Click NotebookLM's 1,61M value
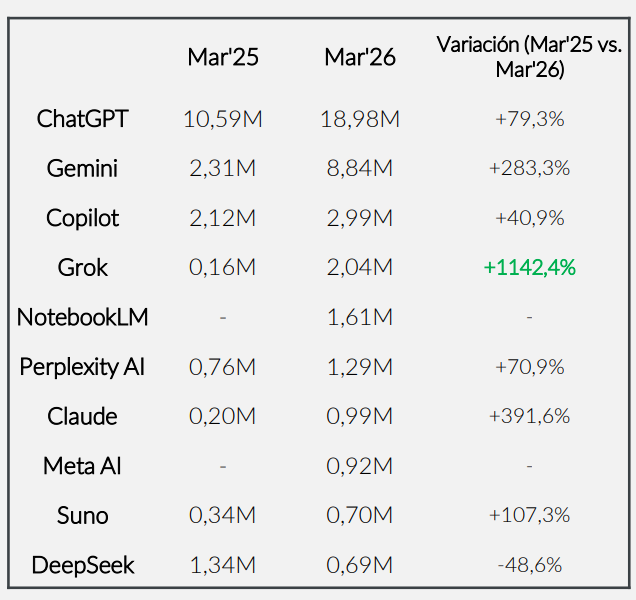The image size is (636, 600). [360, 317]
